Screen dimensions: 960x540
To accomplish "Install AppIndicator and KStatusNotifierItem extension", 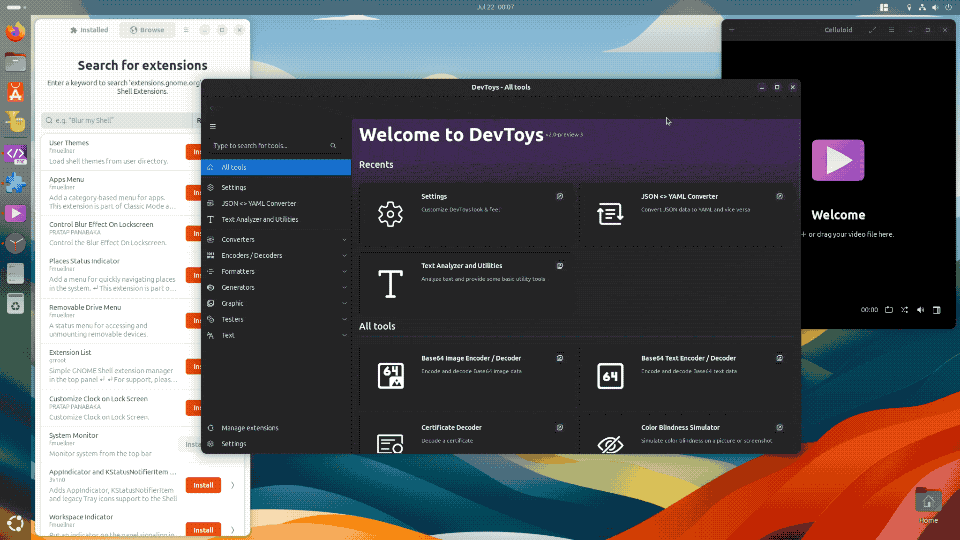I will (203, 485).
